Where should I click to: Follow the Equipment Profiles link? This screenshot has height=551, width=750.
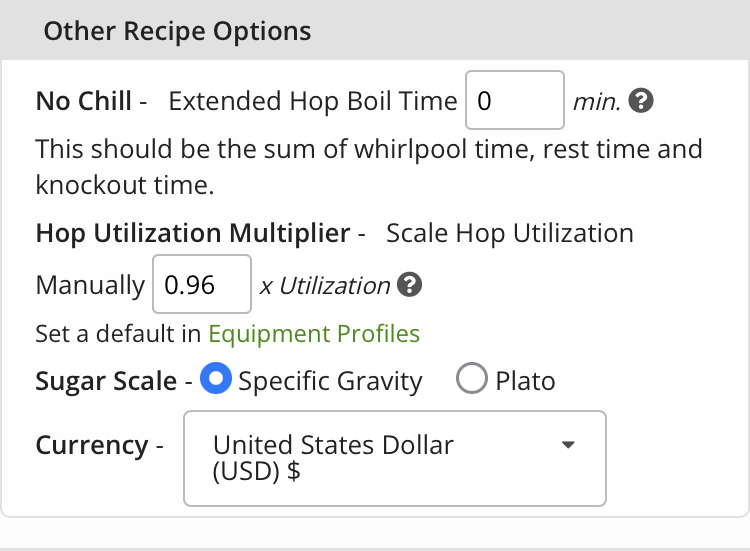click(x=313, y=333)
